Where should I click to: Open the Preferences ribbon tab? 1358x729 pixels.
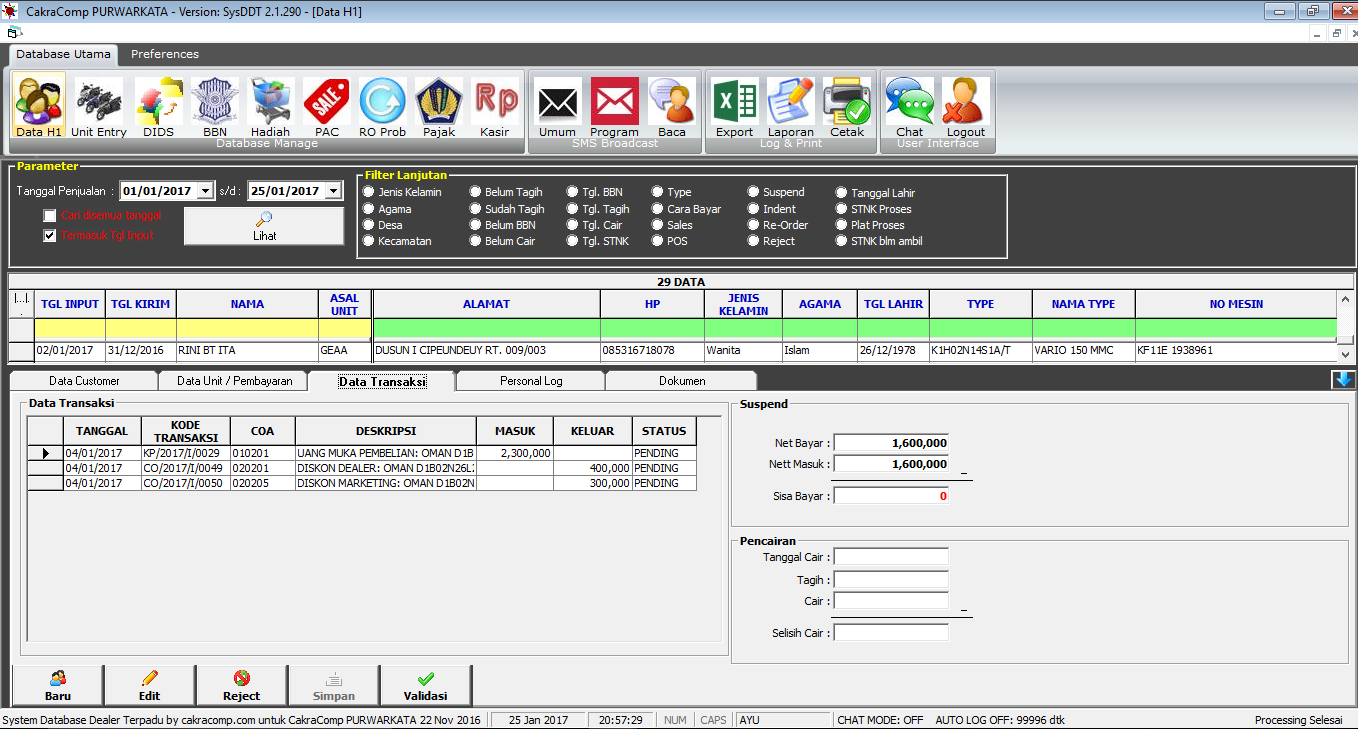coord(165,54)
